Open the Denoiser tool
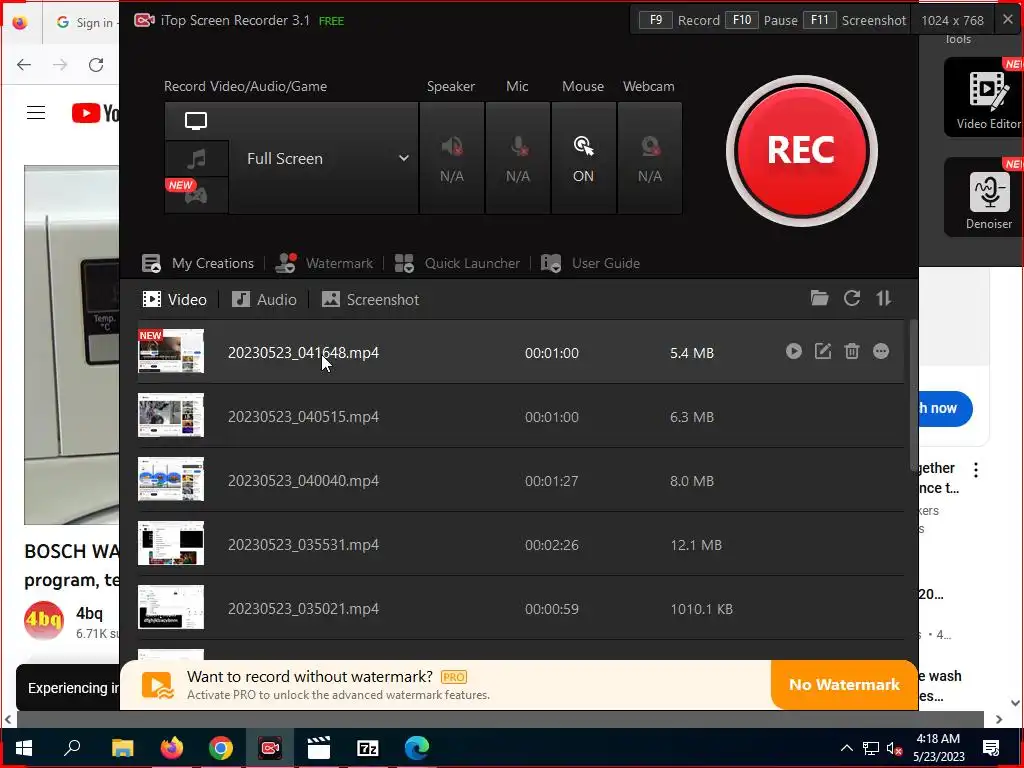 coord(987,197)
